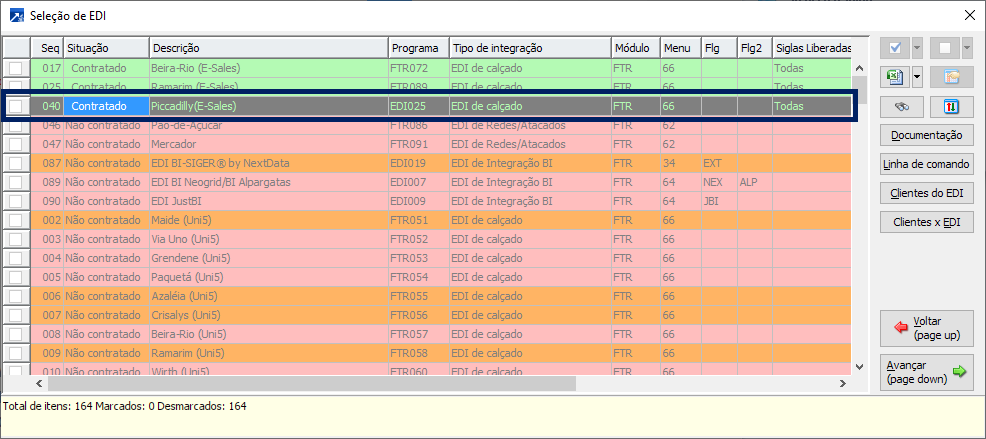Click the EDI025 program cell
Viewport: 986px width, 439px height.
(x=419, y=106)
